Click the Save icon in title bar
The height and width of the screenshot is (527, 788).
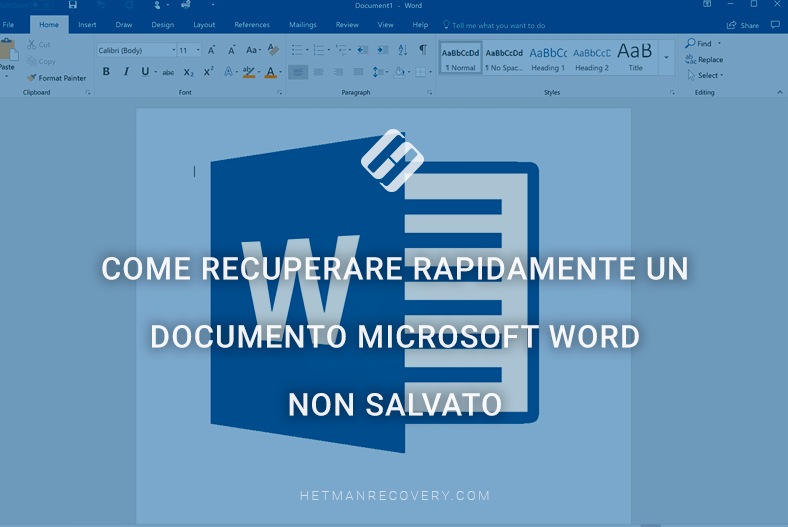click(73, 5)
